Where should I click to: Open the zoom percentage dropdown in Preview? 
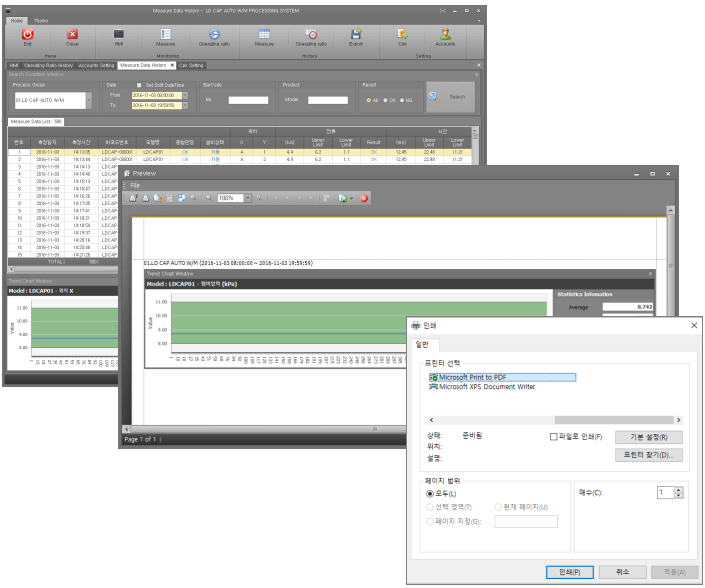(x=246, y=198)
